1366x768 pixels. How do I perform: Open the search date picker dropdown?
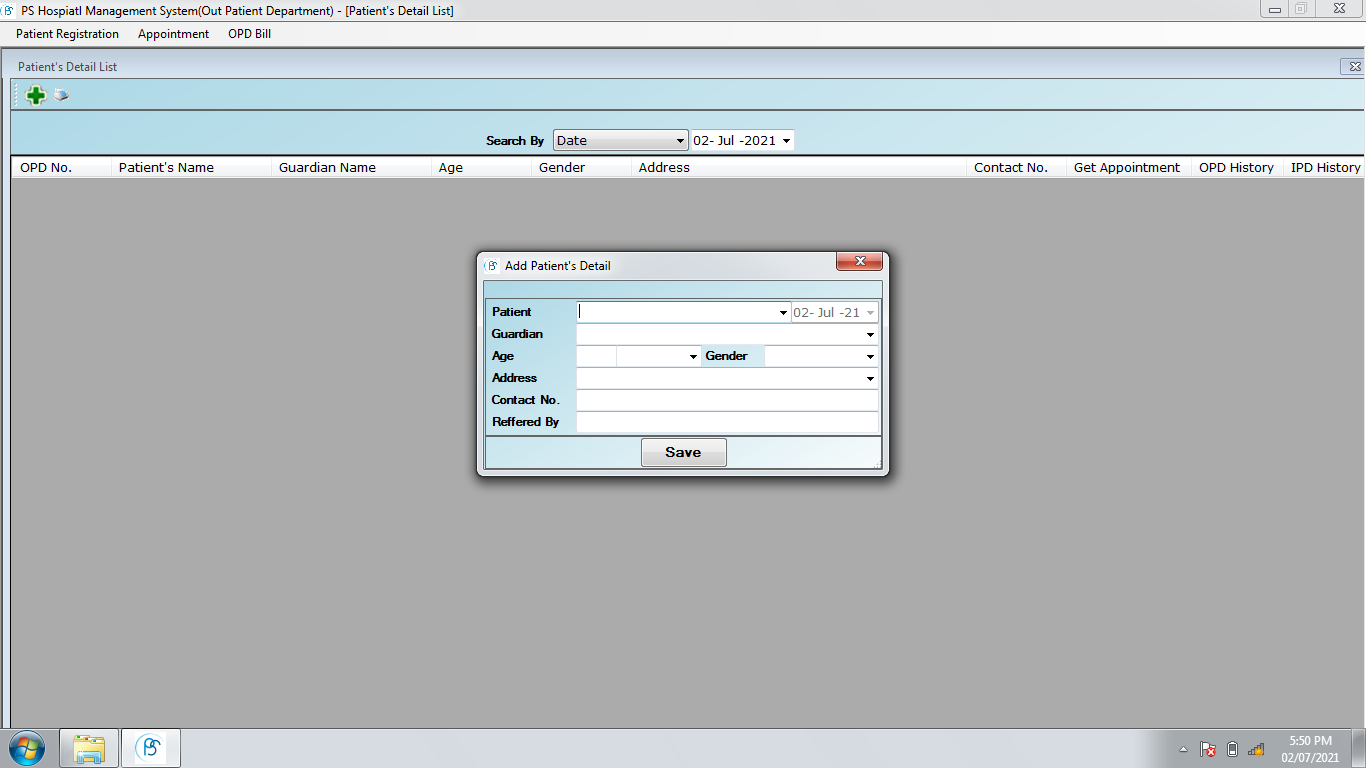[x=786, y=141]
